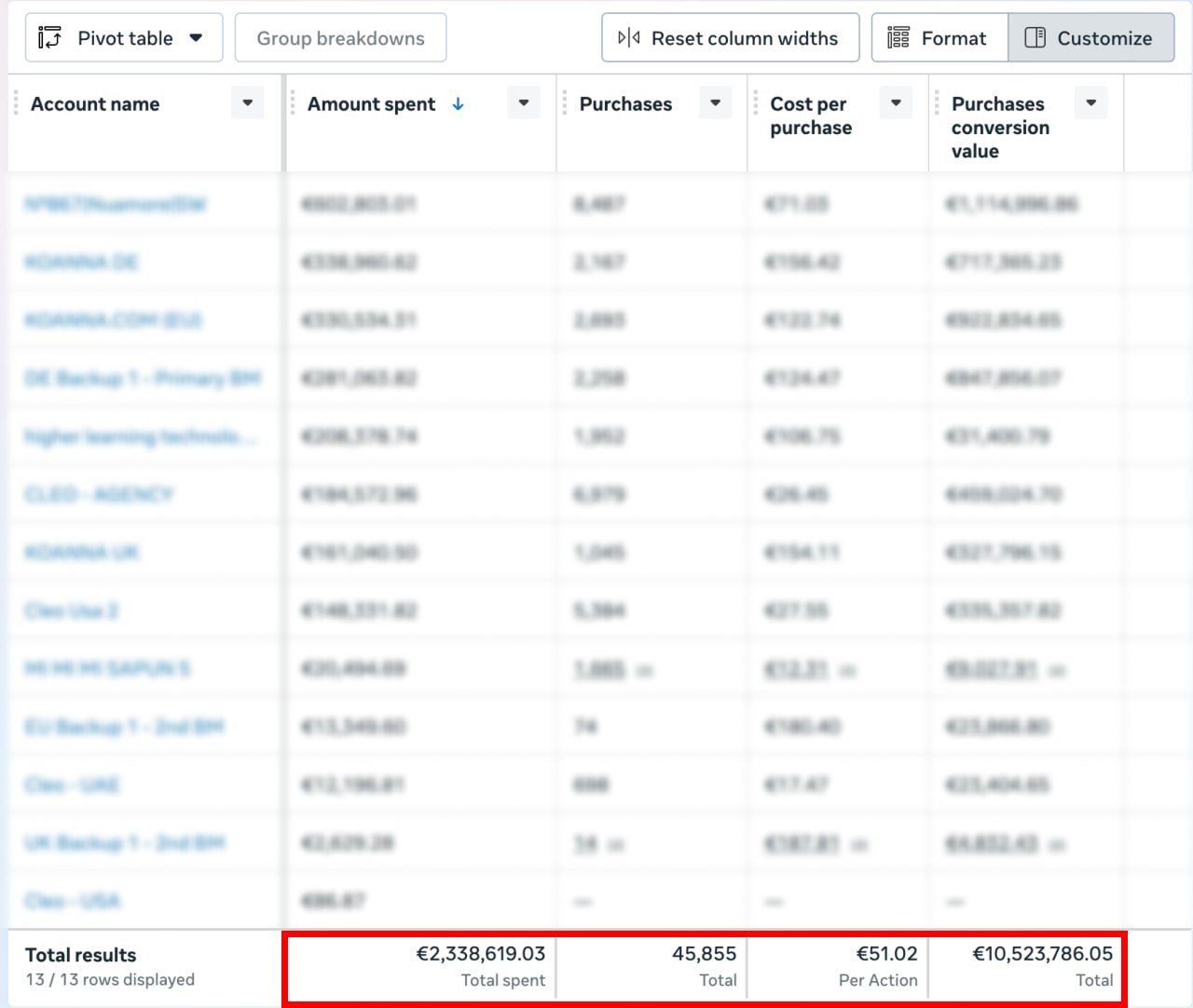
Task: Open the Format options
Action: tap(939, 38)
